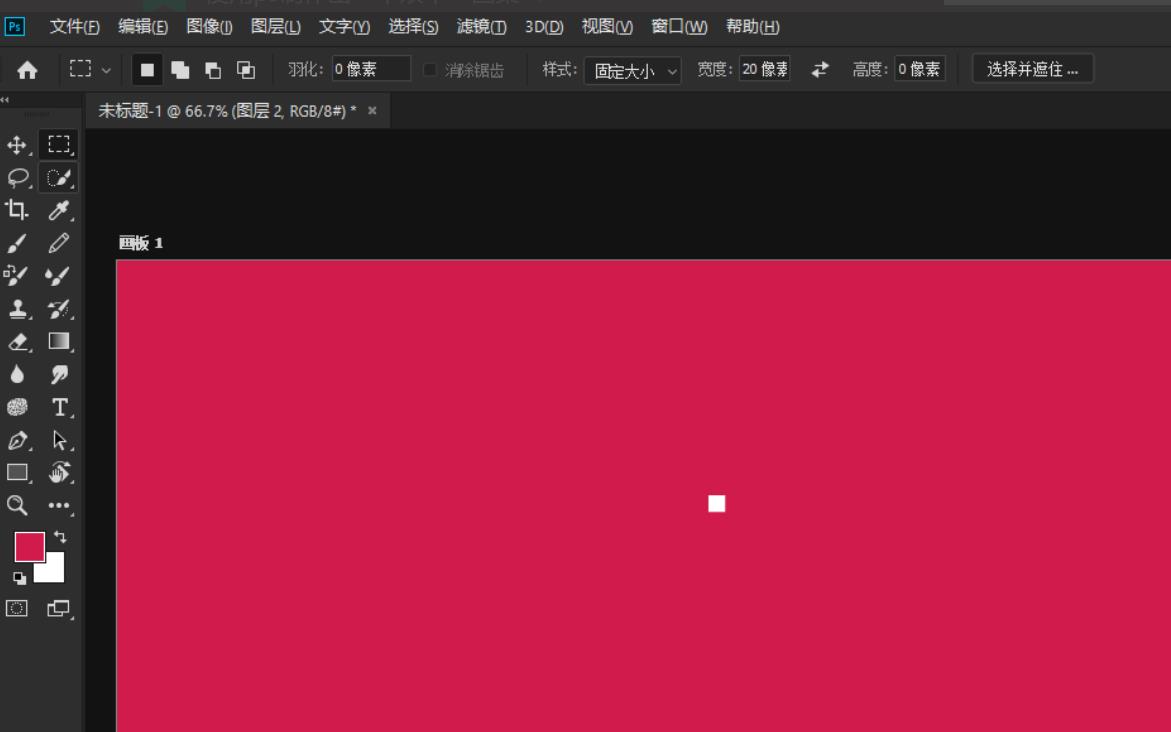Open the red foreground color swatch
This screenshot has height=732, width=1171.
(x=29, y=547)
